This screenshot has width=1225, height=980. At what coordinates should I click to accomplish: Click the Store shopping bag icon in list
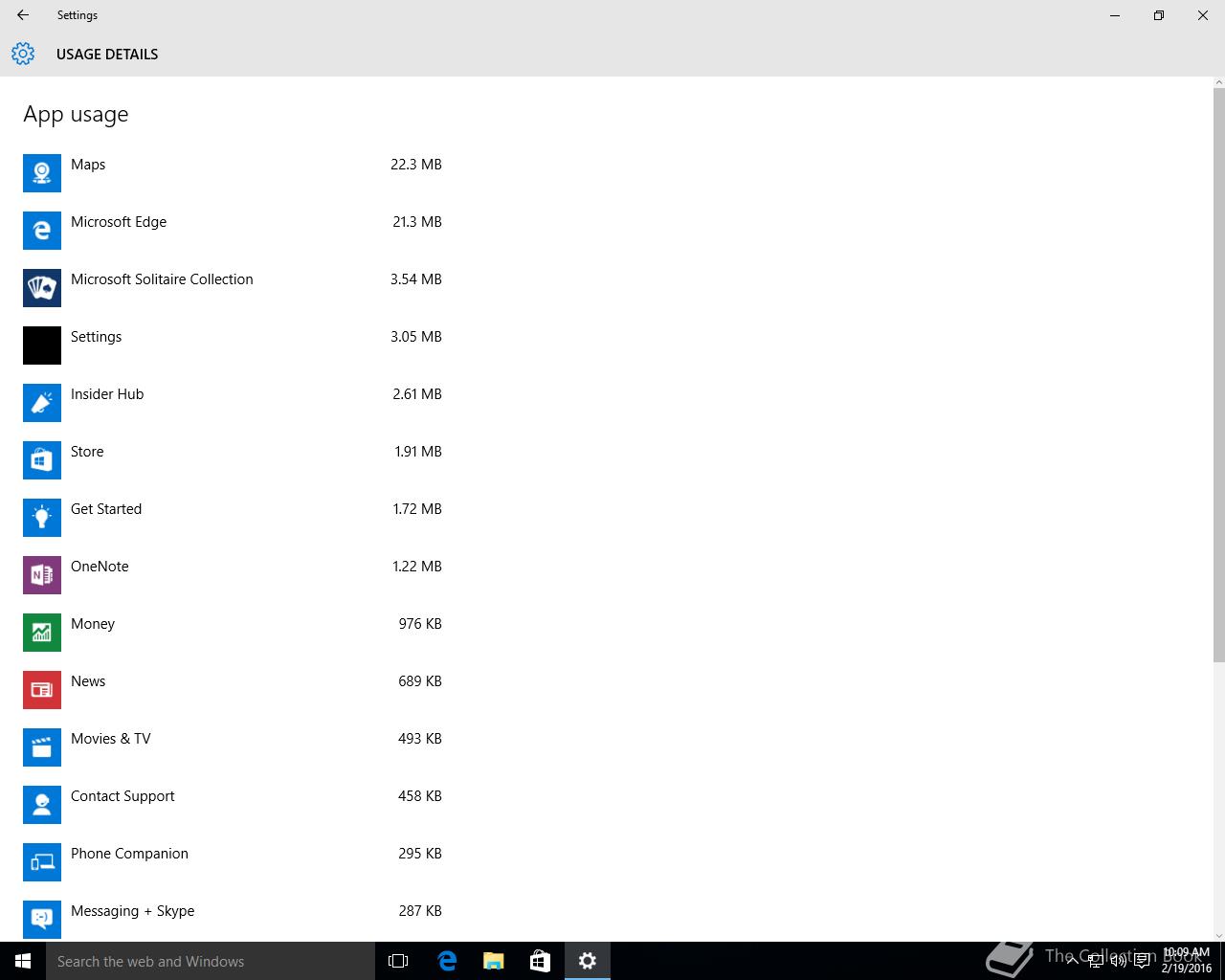[x=42, y=460]
